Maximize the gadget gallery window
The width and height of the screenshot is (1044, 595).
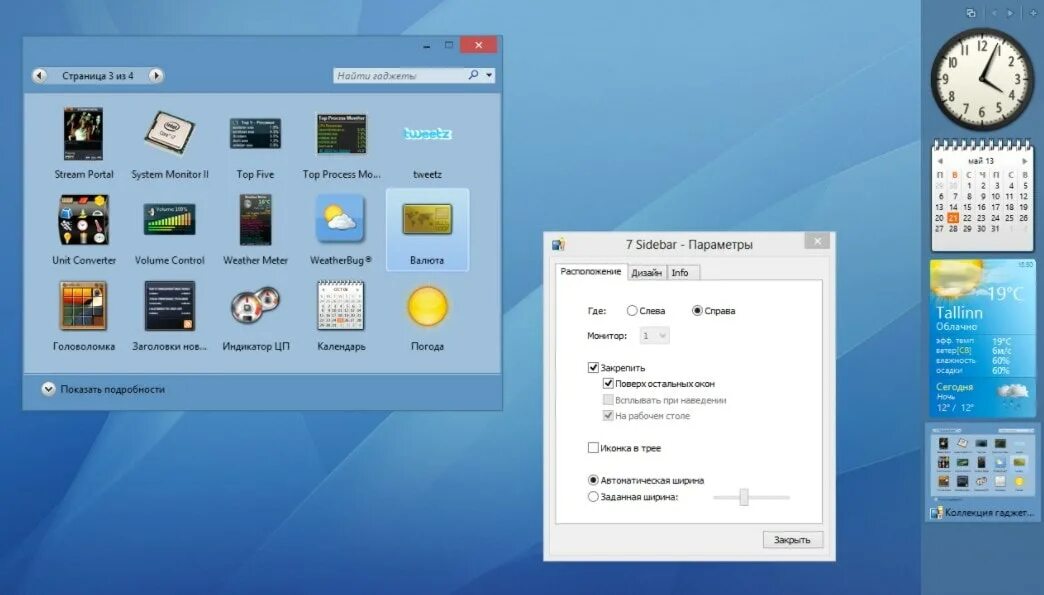tap(449, 45)
